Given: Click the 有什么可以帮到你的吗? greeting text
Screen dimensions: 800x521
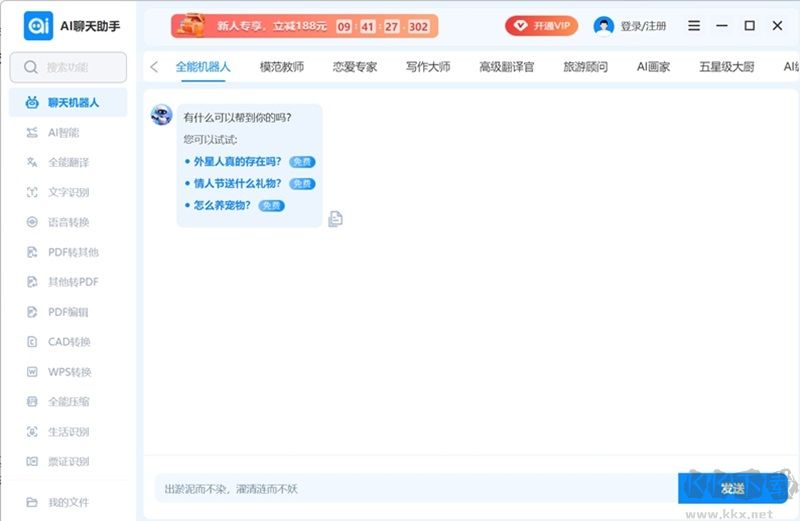Looking at the screenshot, I should 237,118.
